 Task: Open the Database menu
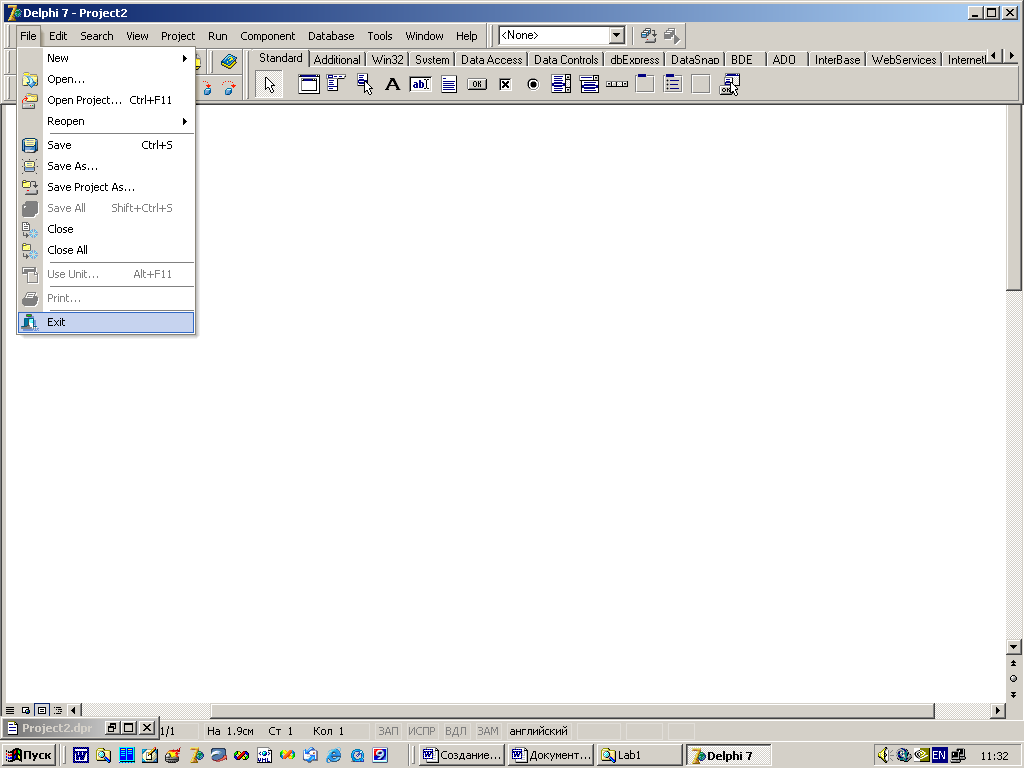point(331,36)
